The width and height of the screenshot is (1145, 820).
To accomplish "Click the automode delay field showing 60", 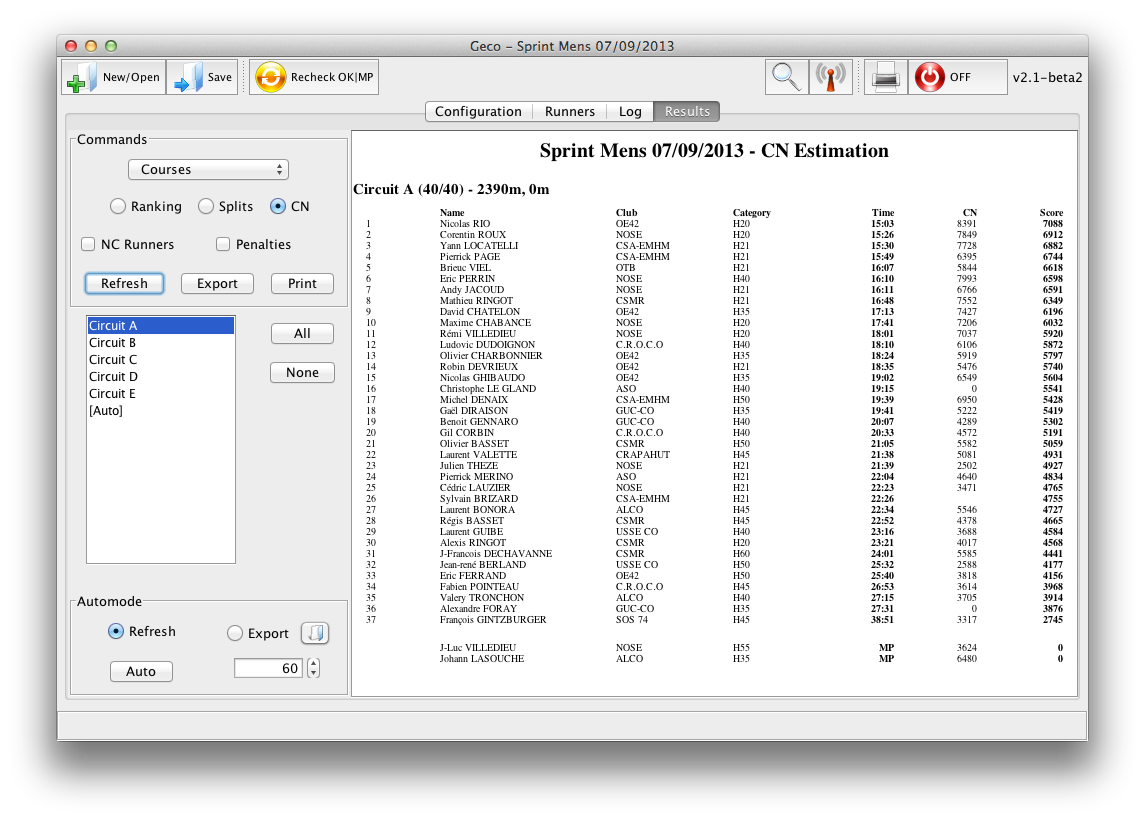I will point(268,668).
